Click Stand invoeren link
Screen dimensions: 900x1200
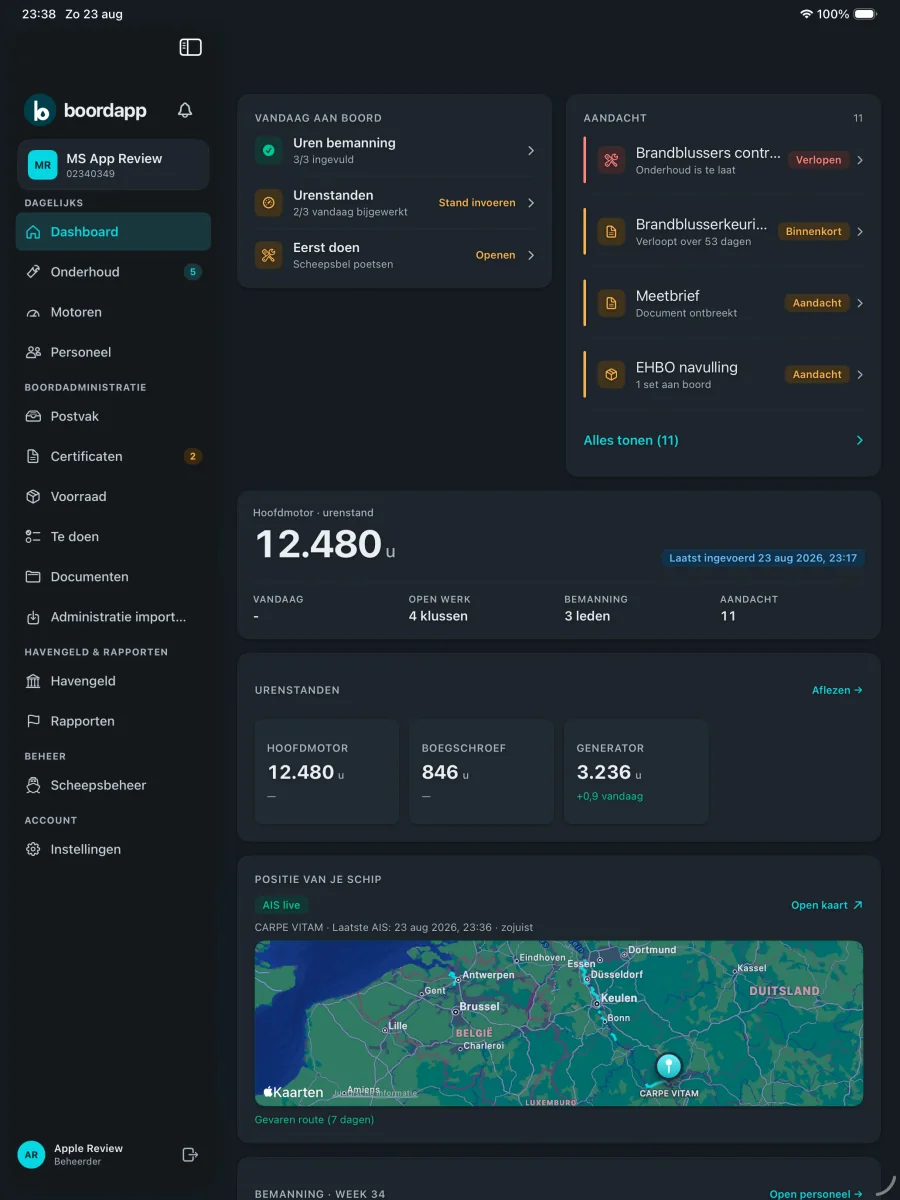click(477, 203)
